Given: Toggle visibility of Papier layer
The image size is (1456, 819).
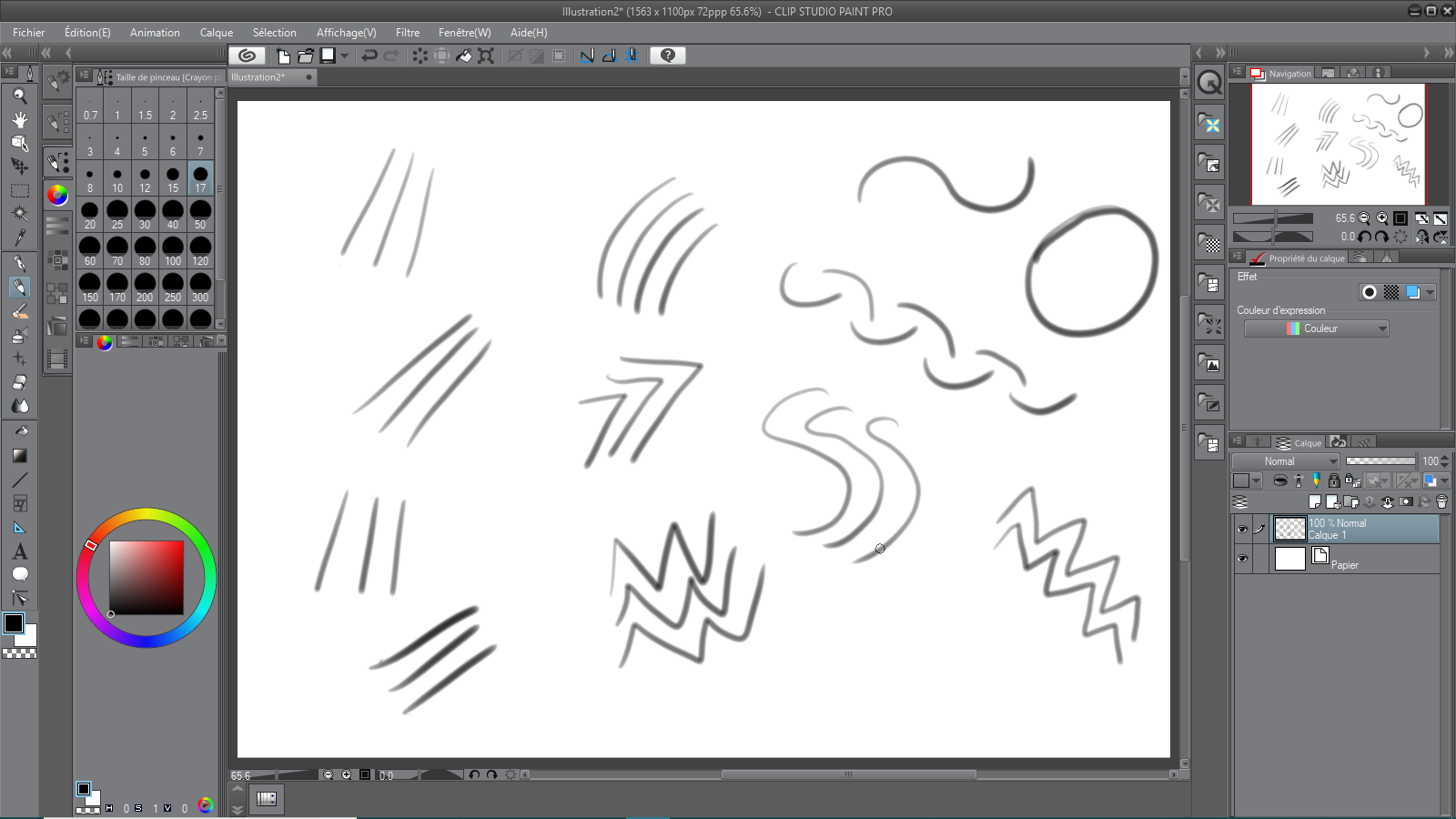Looking at the screenshot, I should pos(1242,559).
